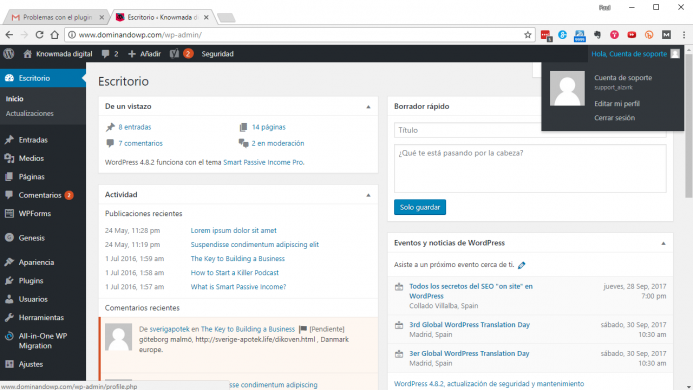Viewport: 693px width, 390px height.
Task: Open 3rd Global WordPress Translation Day event
Action: [x=469, y=325]
